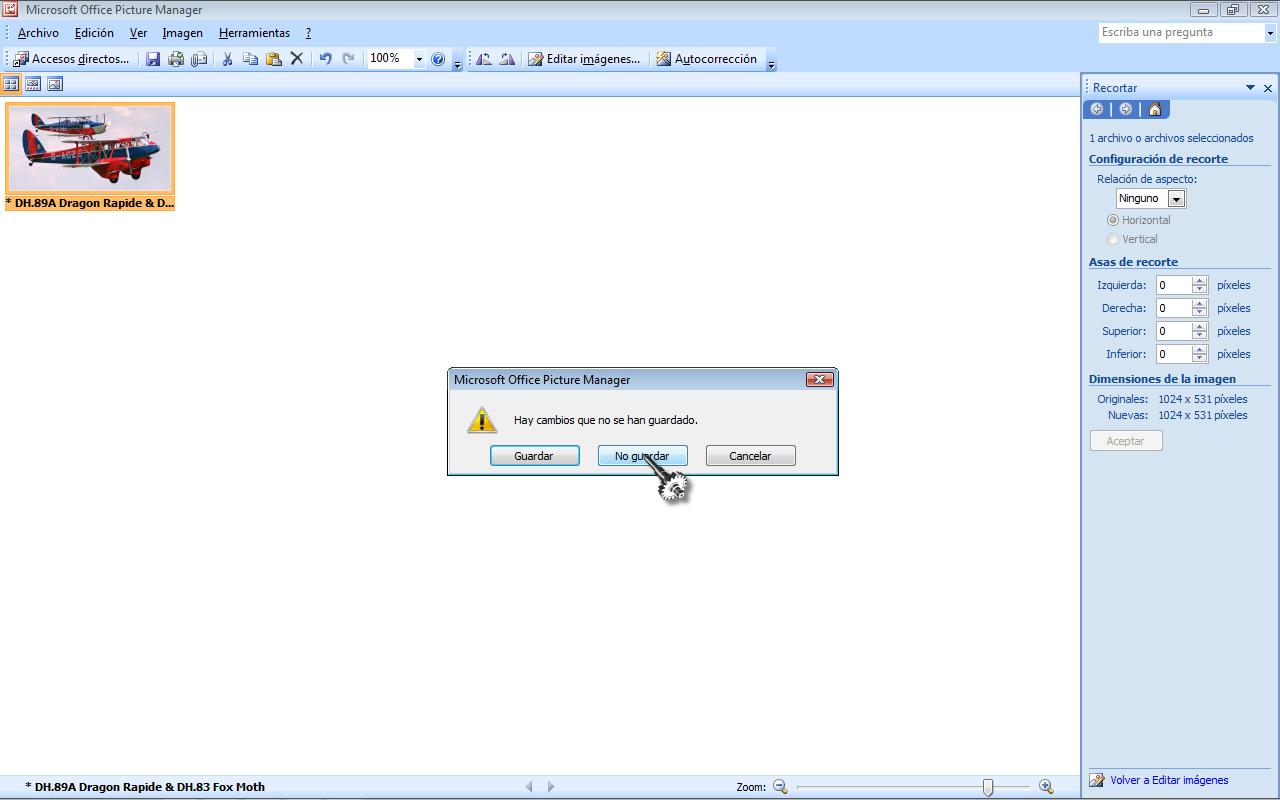Click the Copy toolbar icon

[x=250, y=59]
